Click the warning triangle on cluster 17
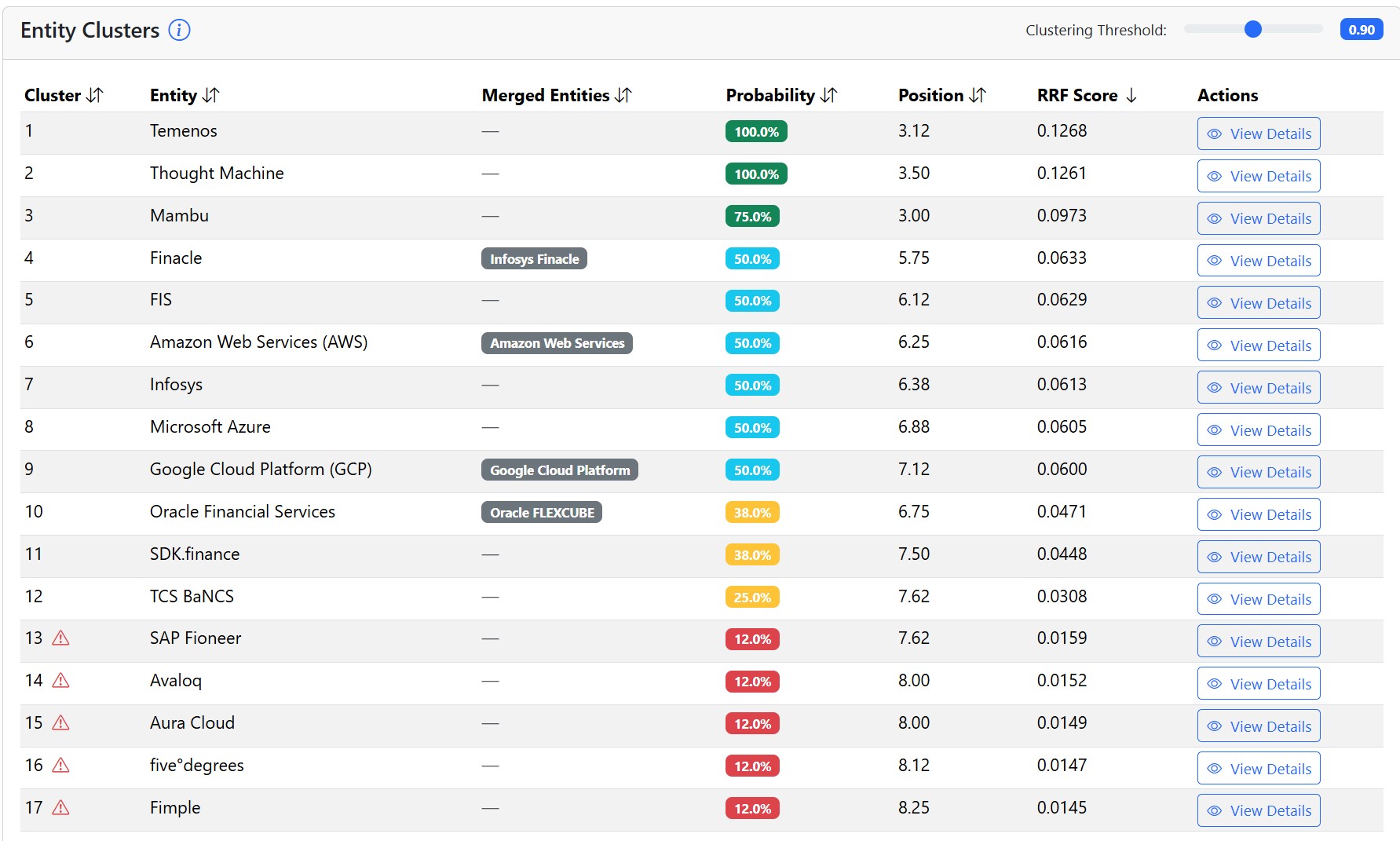 tap(60, 808)
